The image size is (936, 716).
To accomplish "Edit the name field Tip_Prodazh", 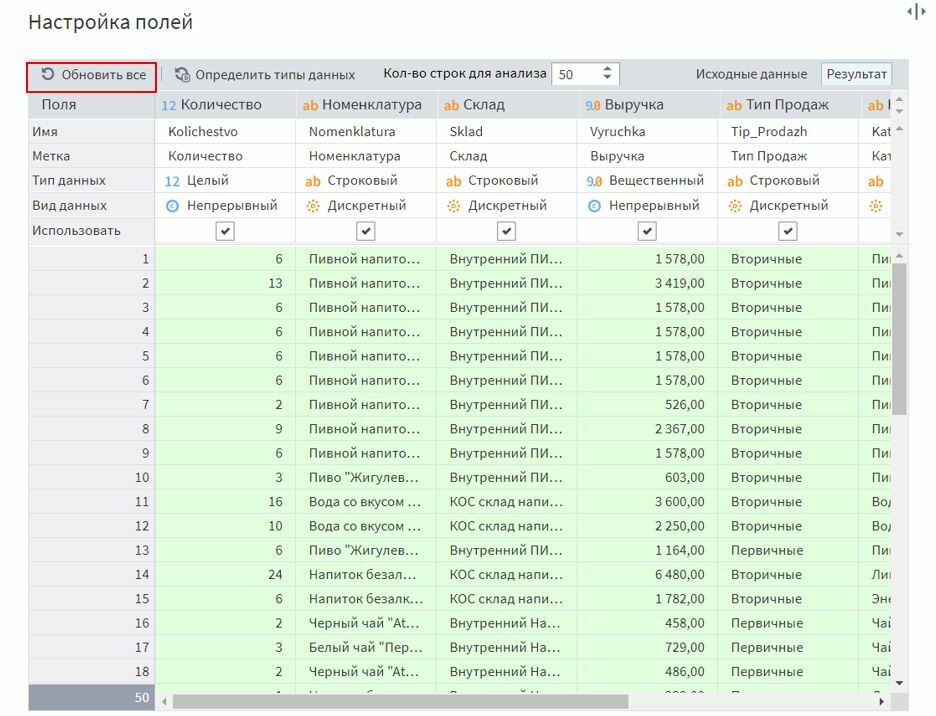I will click(789, 131).
